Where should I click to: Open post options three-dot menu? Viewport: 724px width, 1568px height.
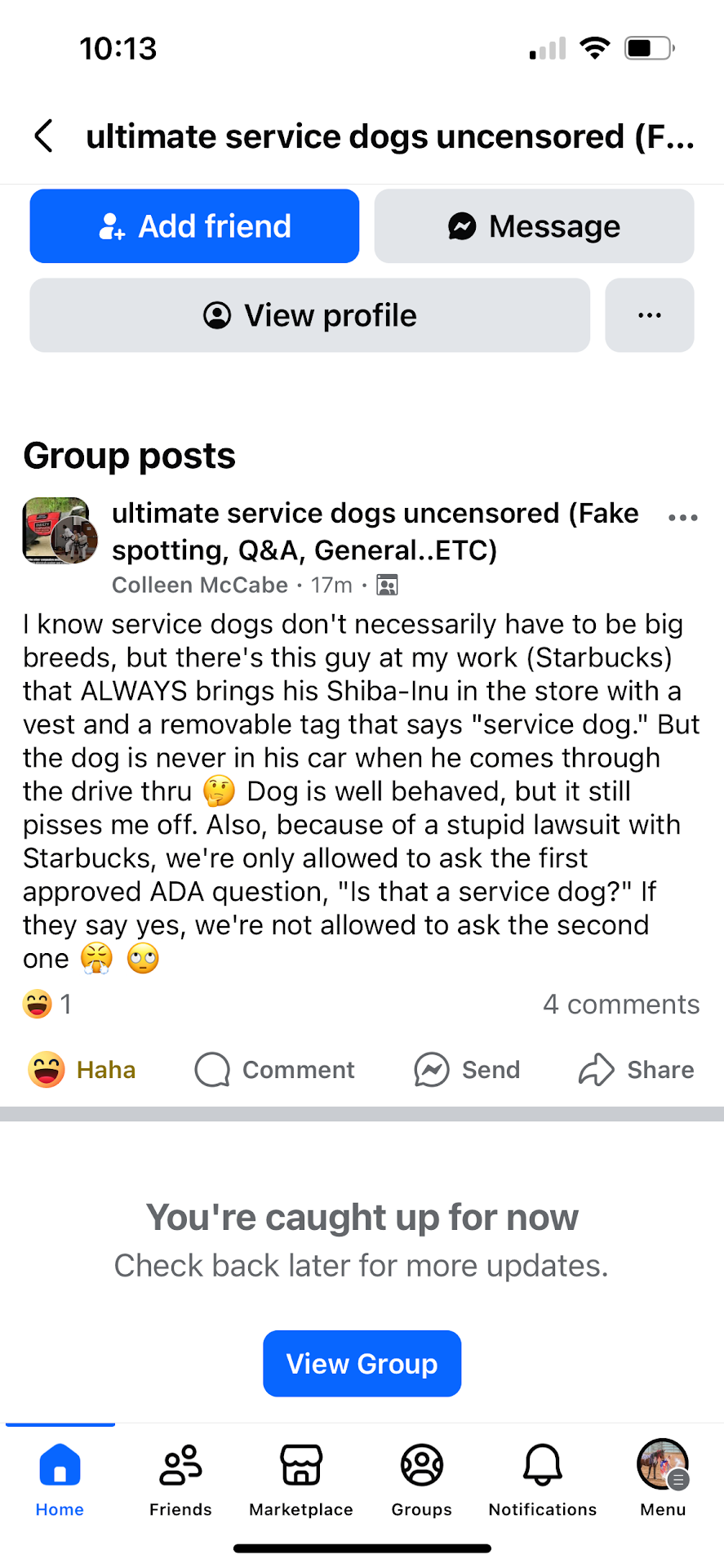[x=682, y=517]
